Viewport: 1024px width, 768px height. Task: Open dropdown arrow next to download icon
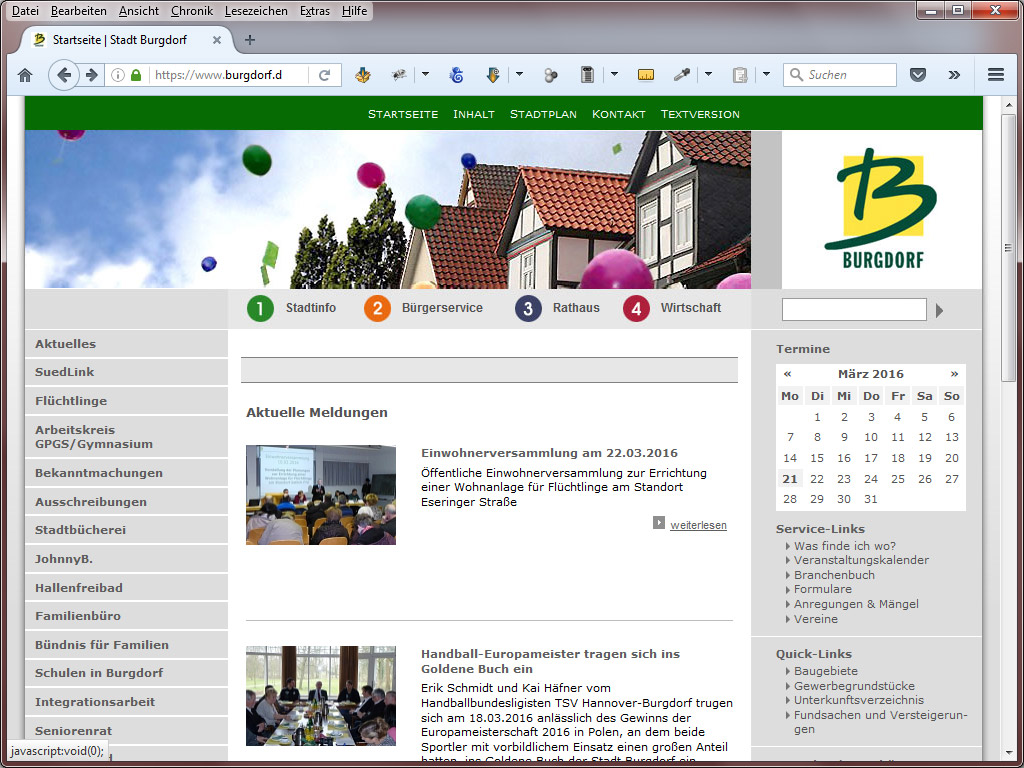[x=519, y=74]
